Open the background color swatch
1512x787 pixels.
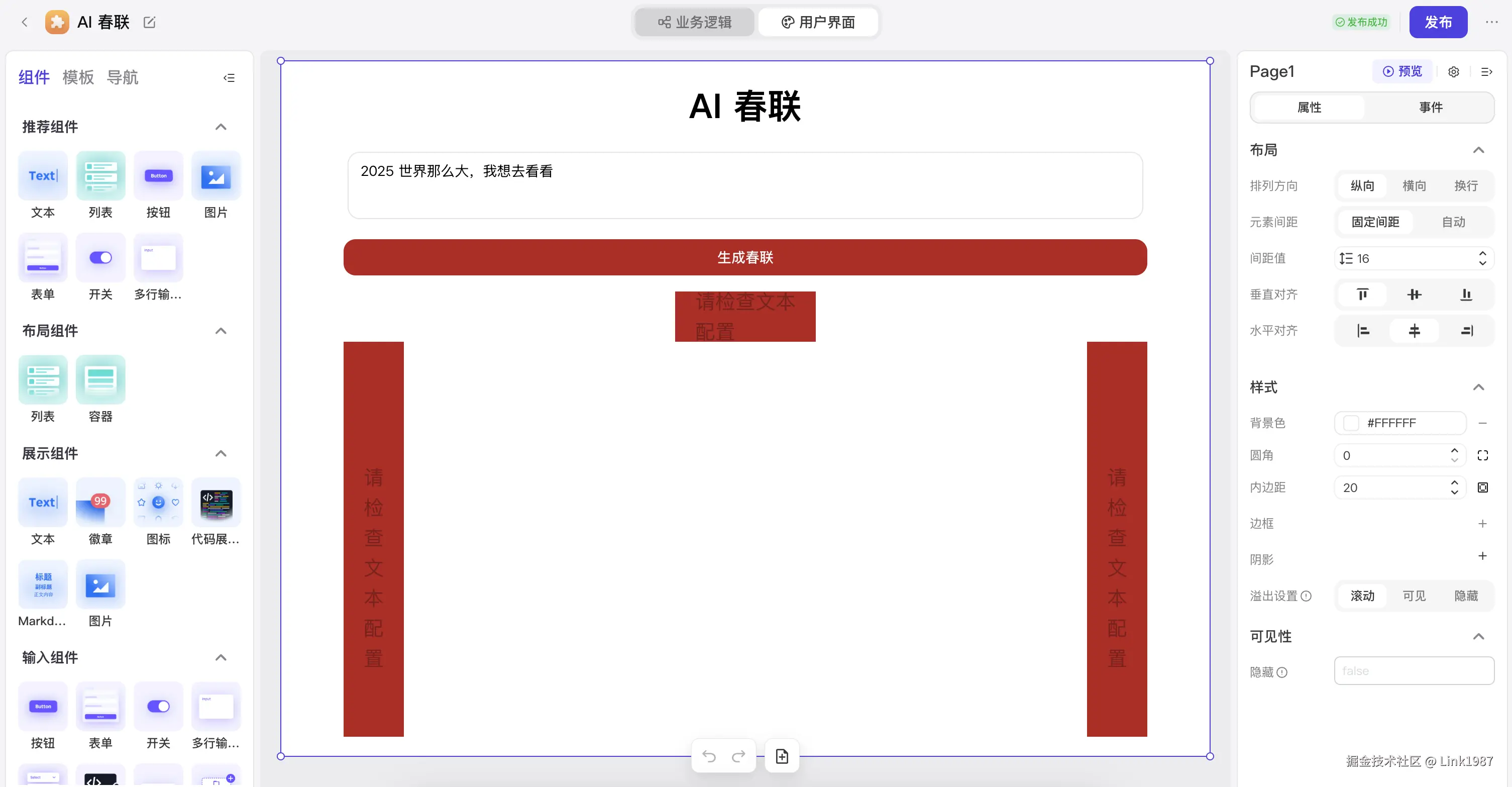pyautogui.click(x=1351, y=423)
